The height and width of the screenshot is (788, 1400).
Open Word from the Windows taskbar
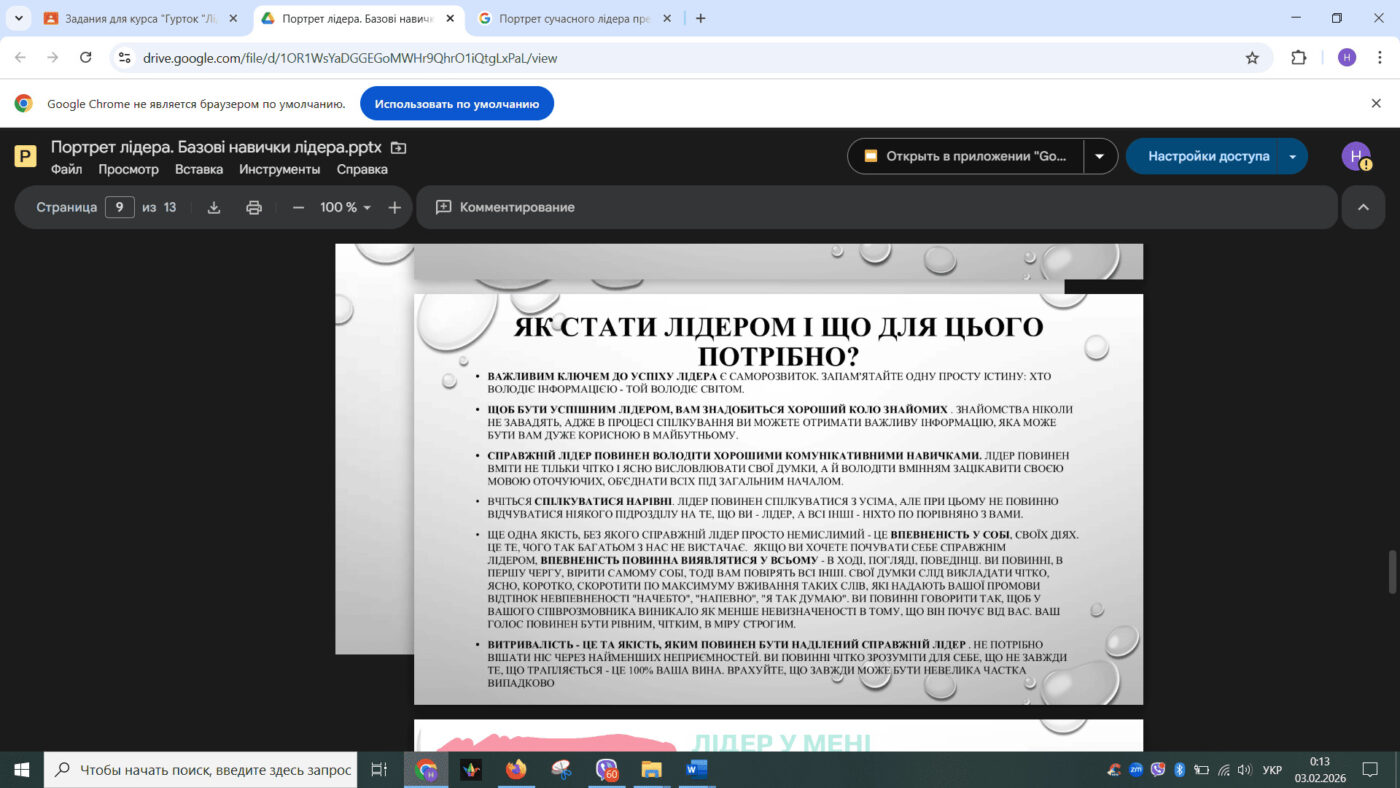(696, 769)
